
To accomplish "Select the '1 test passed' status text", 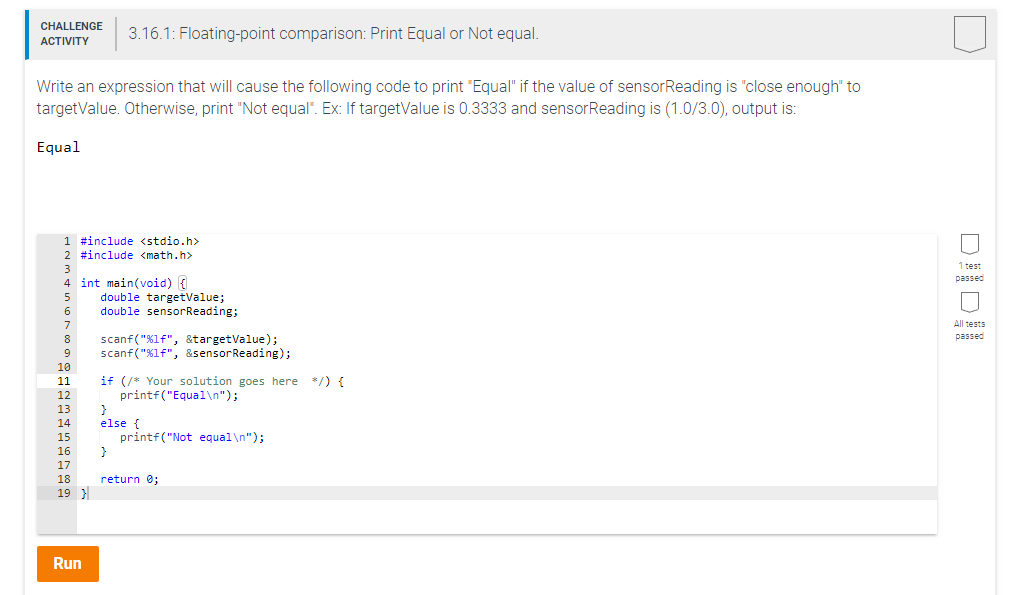I will pyautogui.click(x=969, y=272).
